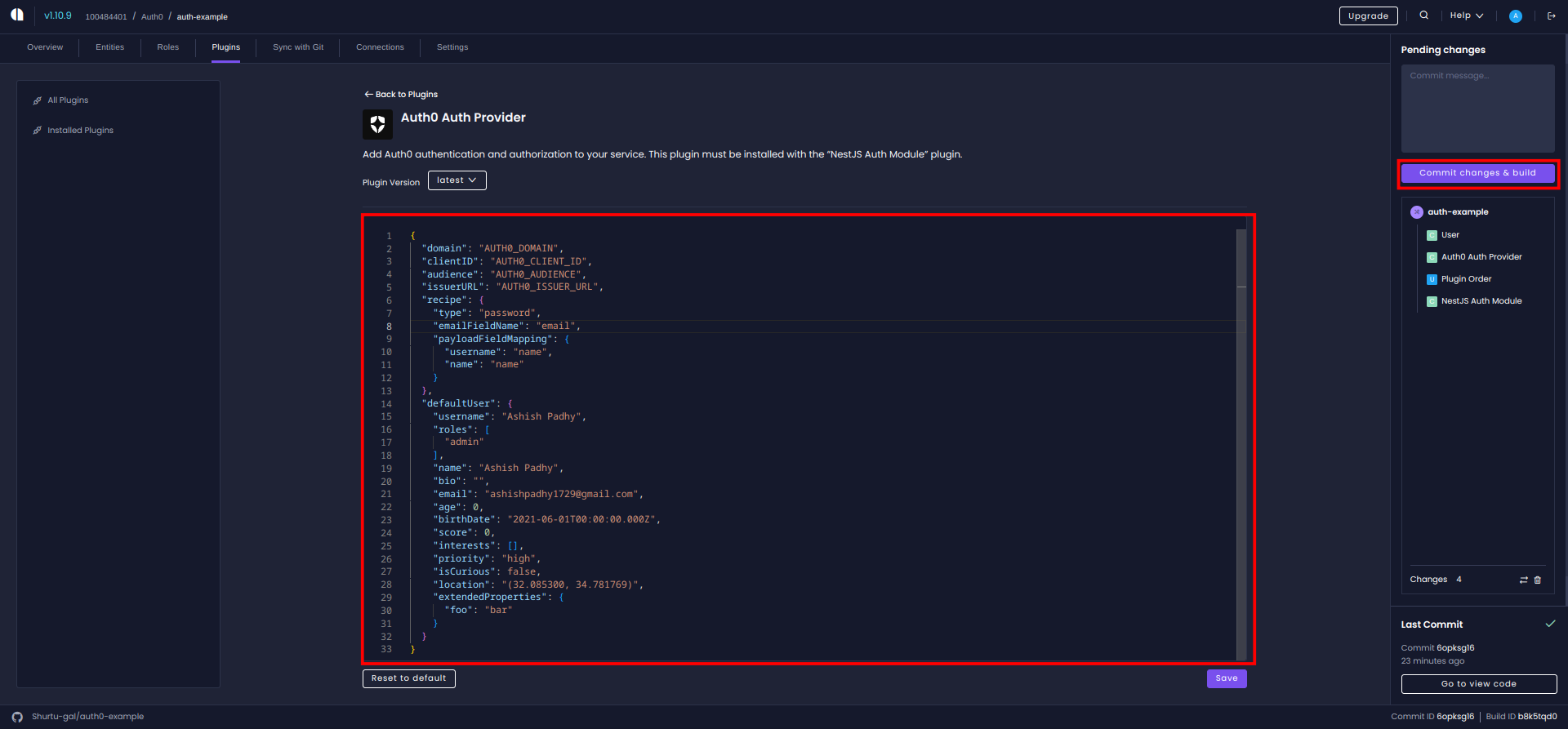The height and width of the screenshot is (729, 1568).
Task: Click the "Changes 4" counter
Action: click(x=1436, y=580)
